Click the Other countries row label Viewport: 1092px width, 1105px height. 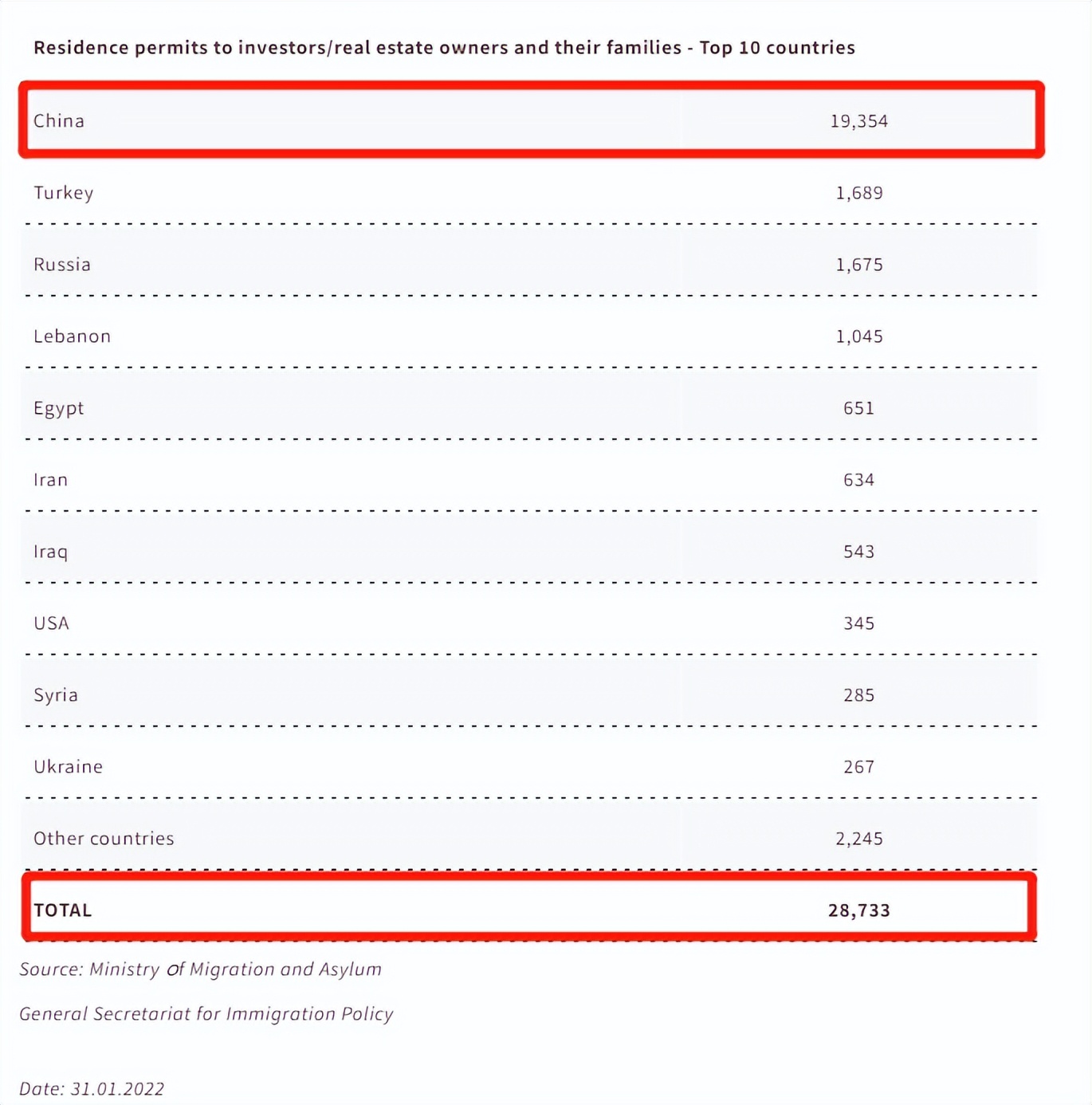(104, 839)
